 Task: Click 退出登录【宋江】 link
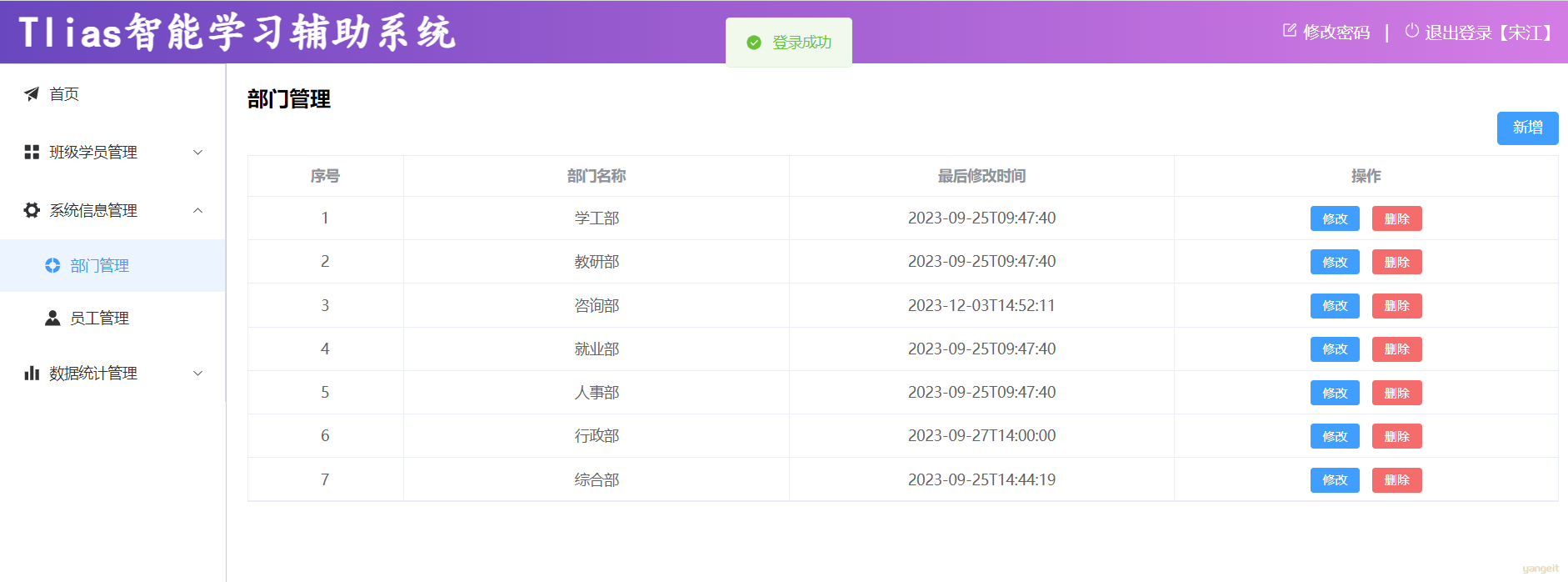1491,32
